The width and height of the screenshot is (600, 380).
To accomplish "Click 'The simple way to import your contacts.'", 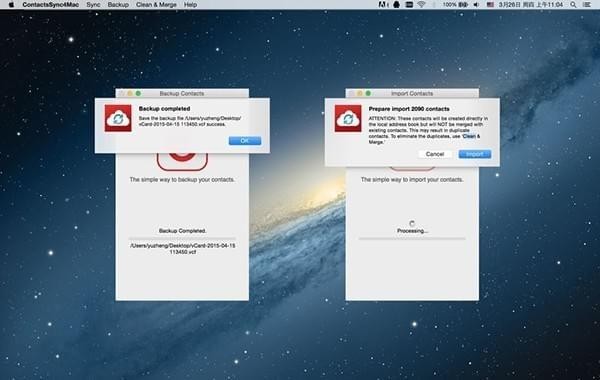I will (x=412, y=179).
